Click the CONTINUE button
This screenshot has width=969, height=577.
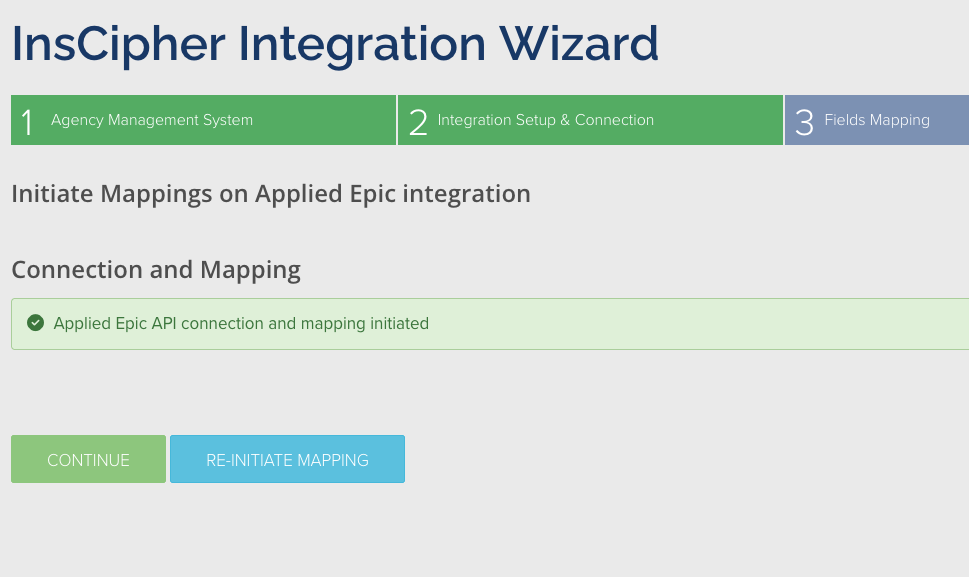point(88,459)
